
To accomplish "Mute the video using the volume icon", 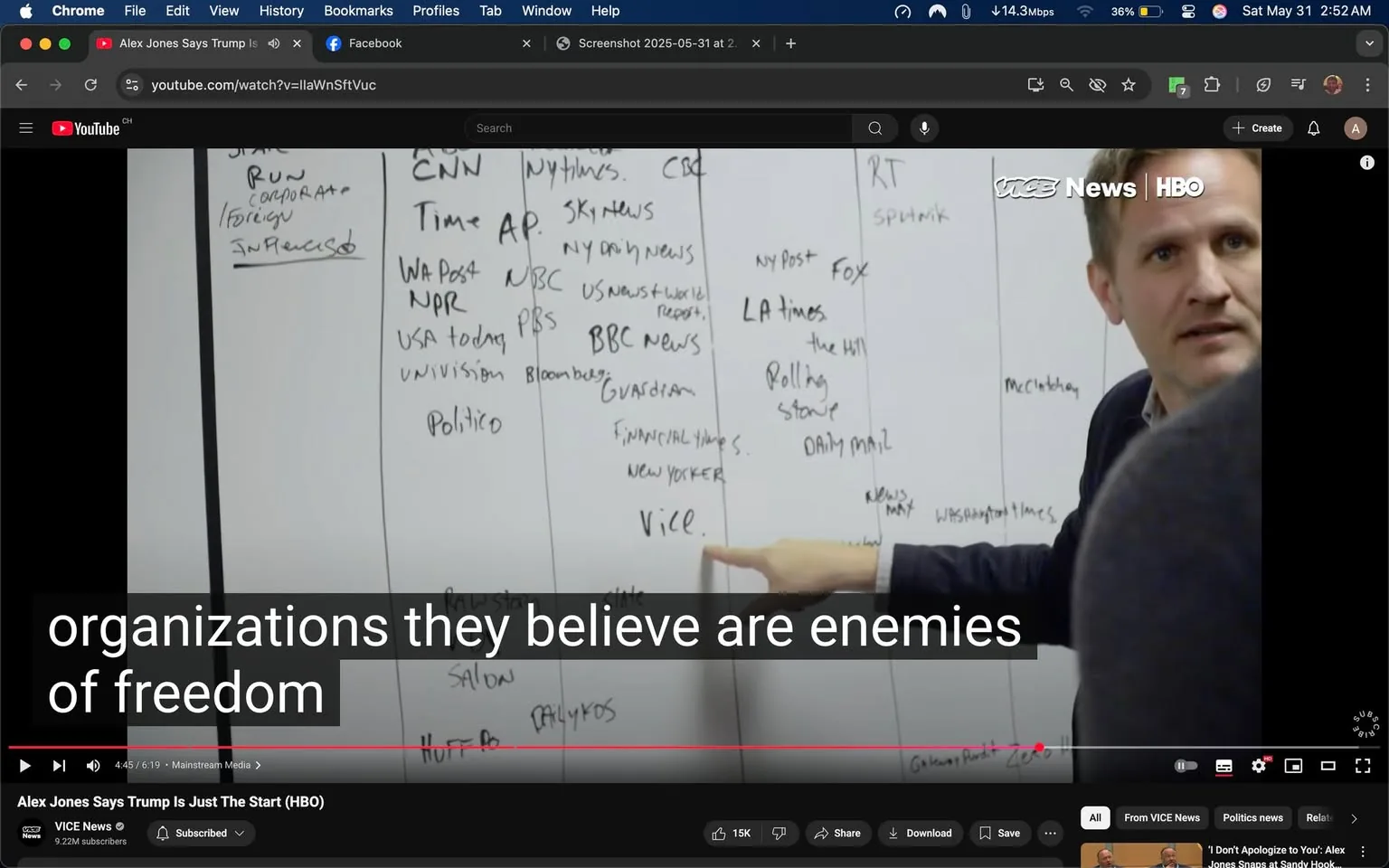I will click(93, 766).
